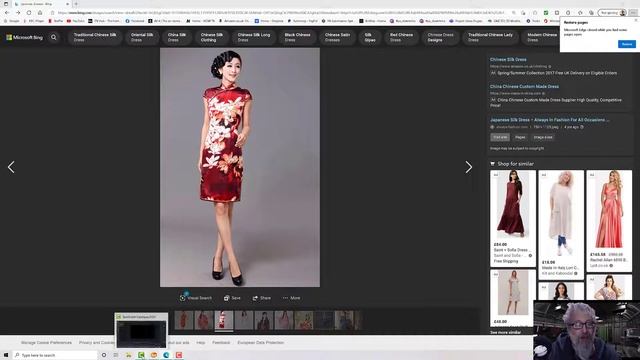Open the Facebook bookmark
Viewport: 640px width, 360px height.
click(x=135, y=20)
